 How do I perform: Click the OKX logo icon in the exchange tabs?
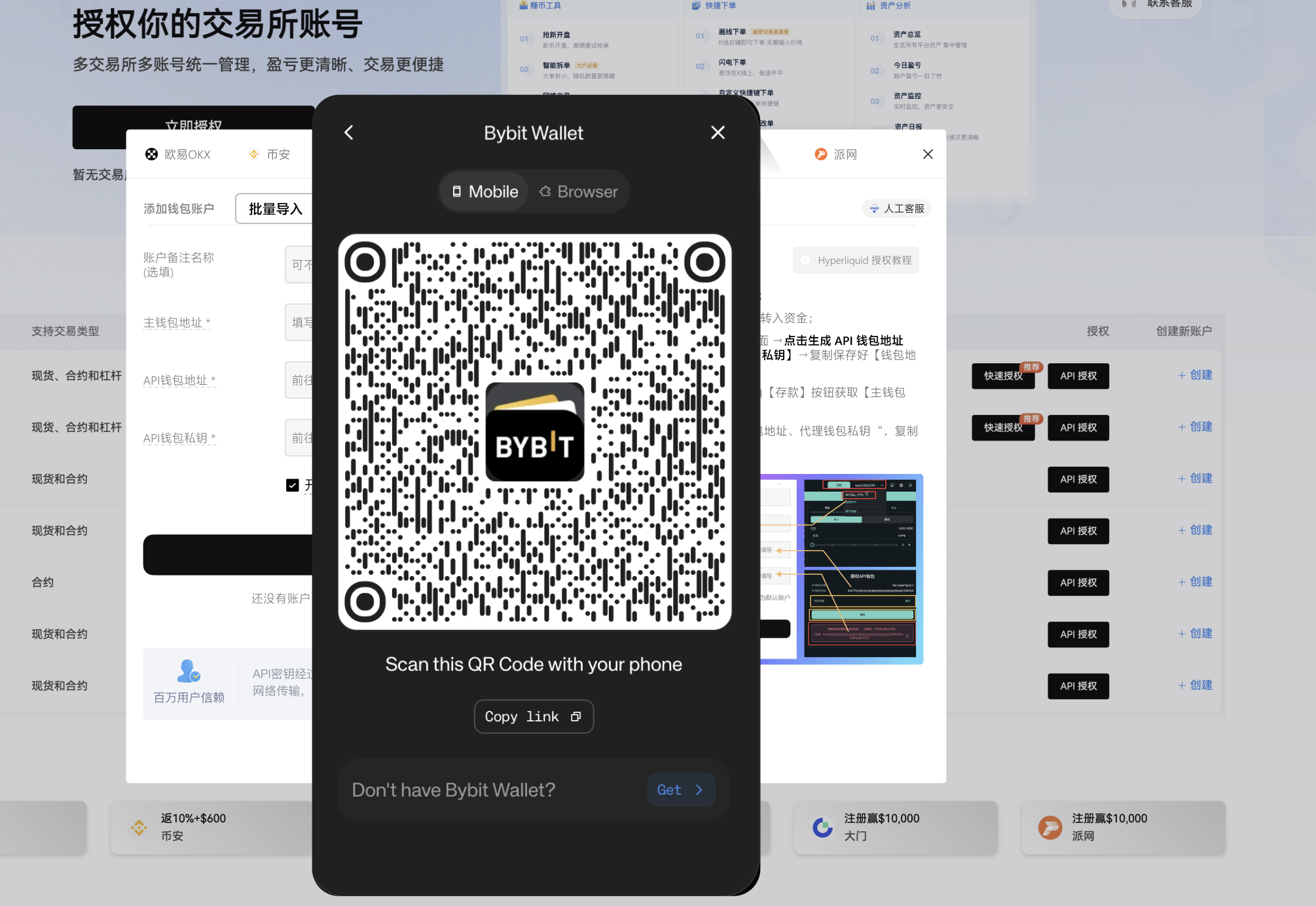[151, 154]
